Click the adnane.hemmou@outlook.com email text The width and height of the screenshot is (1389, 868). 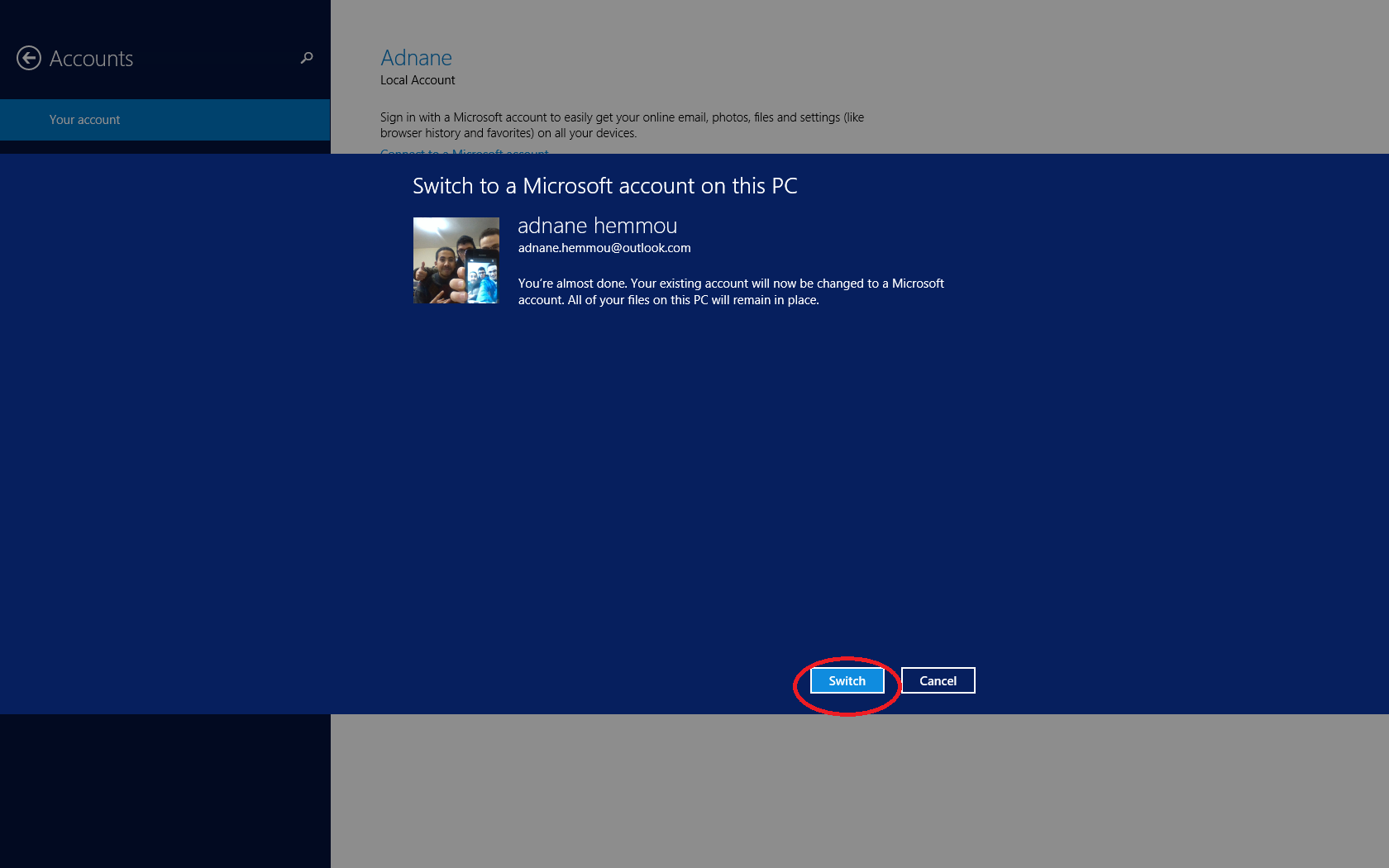click(x=604, y=248)
